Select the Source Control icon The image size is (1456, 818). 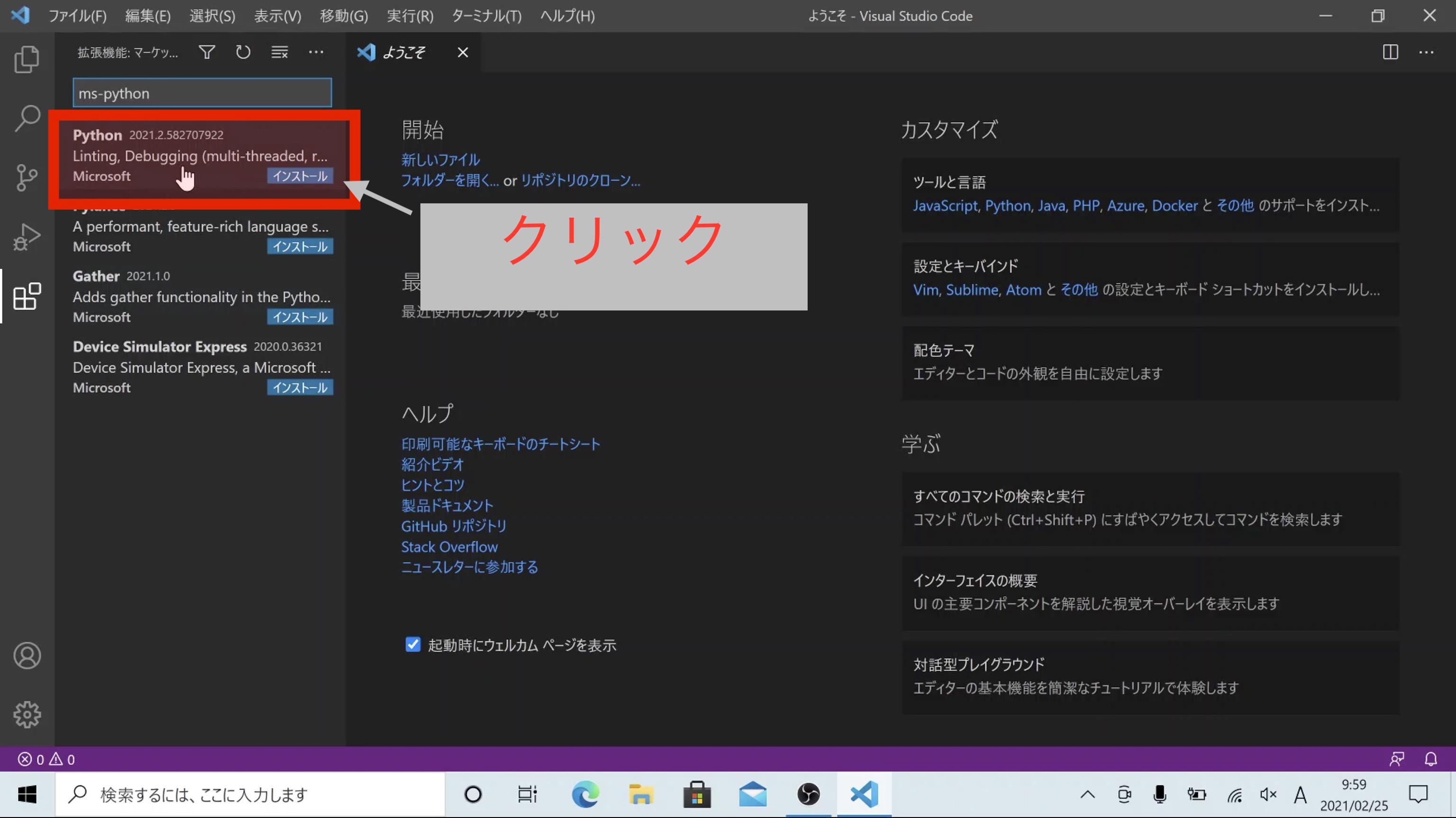click(27, 177)
